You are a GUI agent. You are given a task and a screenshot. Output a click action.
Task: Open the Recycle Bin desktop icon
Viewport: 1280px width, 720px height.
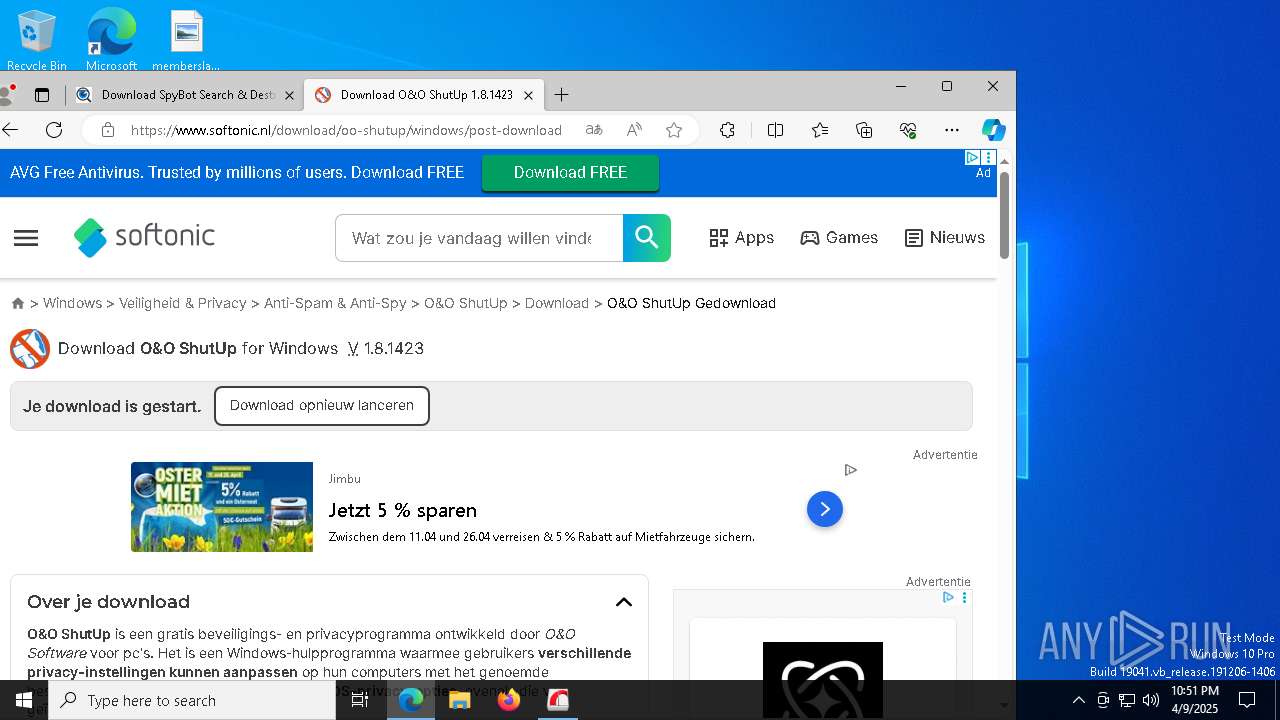[37, 40]
